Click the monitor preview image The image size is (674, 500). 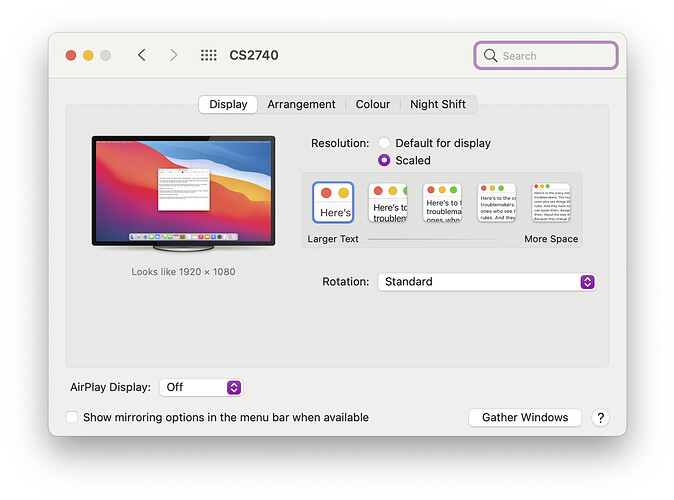pyautogui.click(x=183, y=190)
